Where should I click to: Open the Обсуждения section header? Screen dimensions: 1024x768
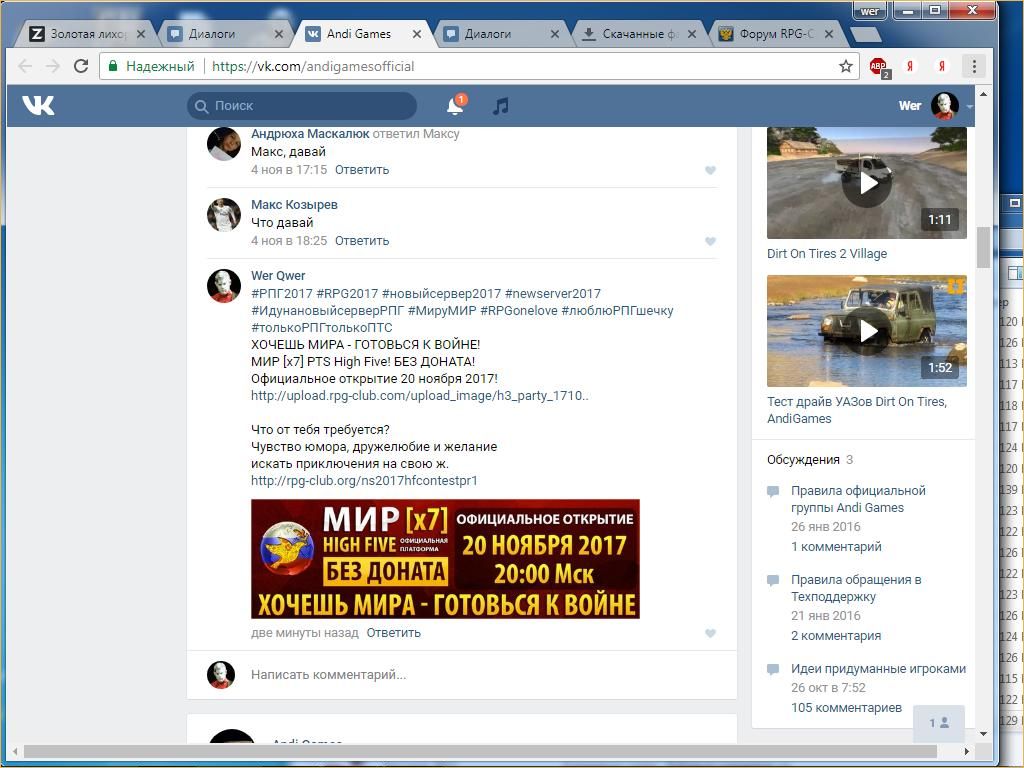(x=803, y=460)
